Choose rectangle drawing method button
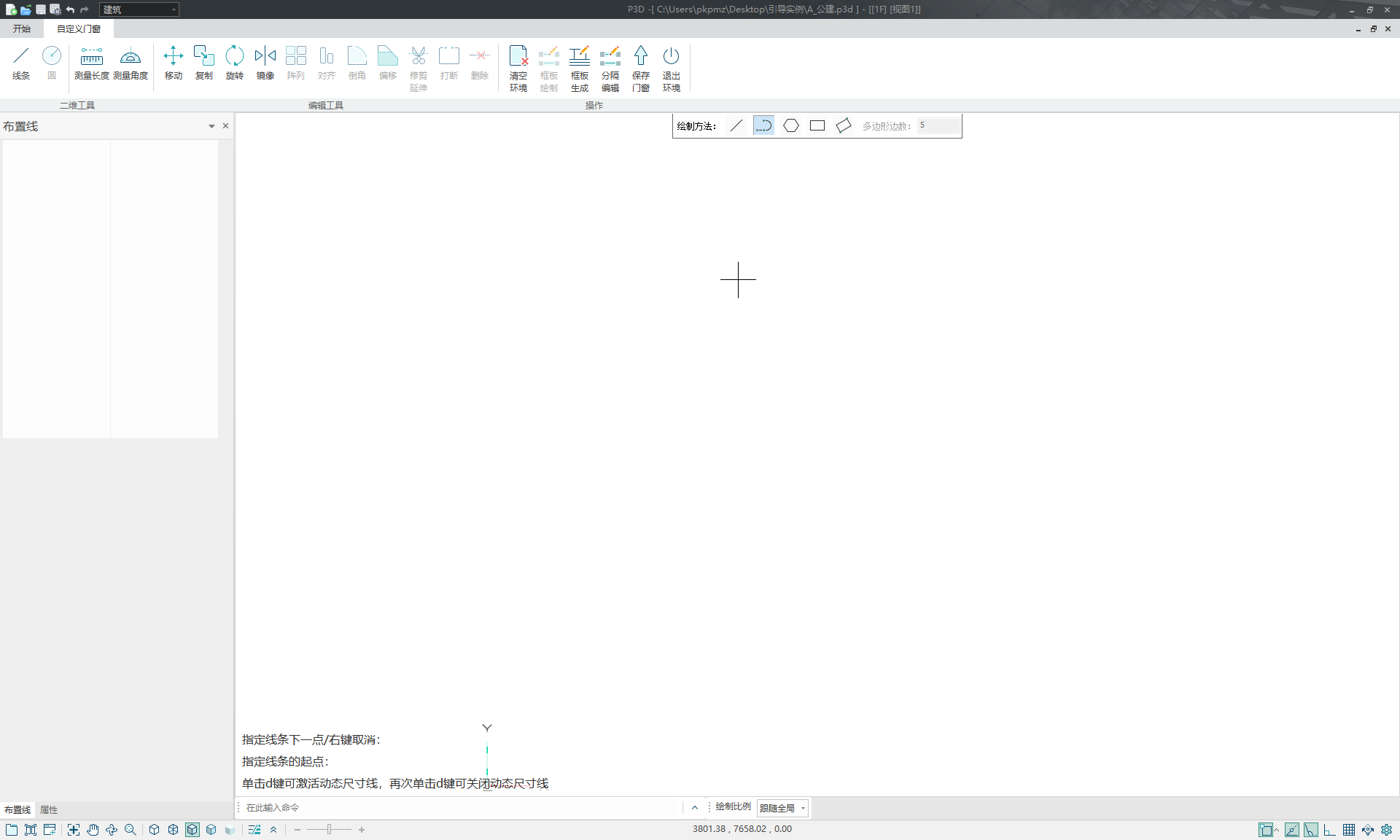The image size is (1400, 840). [817, 125]
